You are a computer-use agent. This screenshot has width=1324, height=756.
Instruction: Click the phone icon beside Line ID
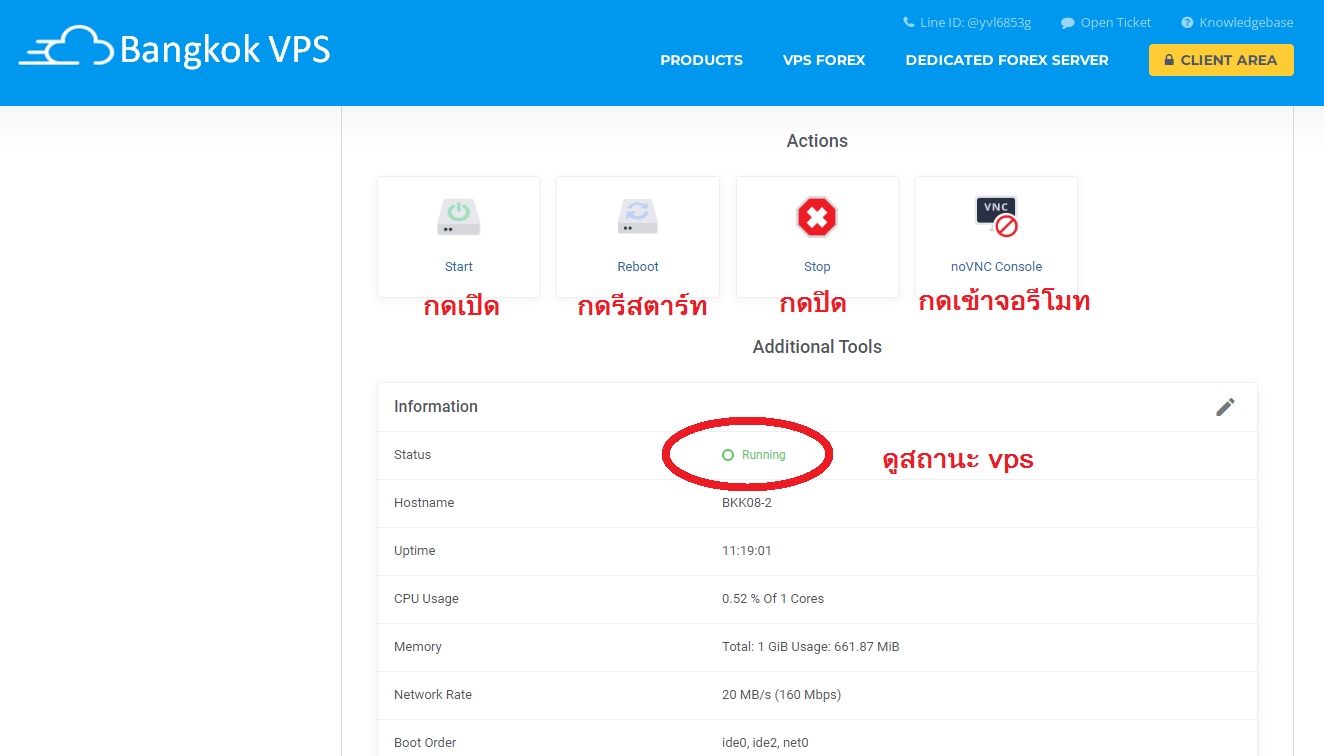point(909,22)
